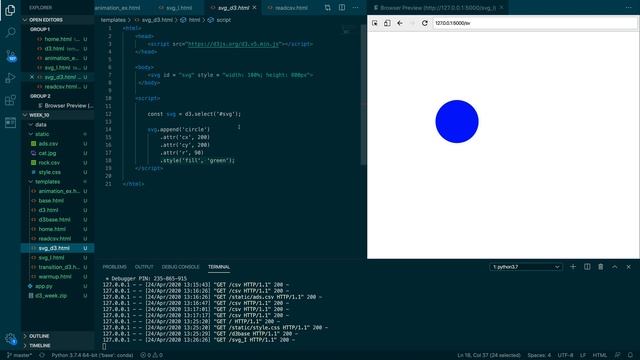The width and height of the screenshot is (640, 360).
Task: Select home.html in the Open Editors list
Action: coord(58,39)
